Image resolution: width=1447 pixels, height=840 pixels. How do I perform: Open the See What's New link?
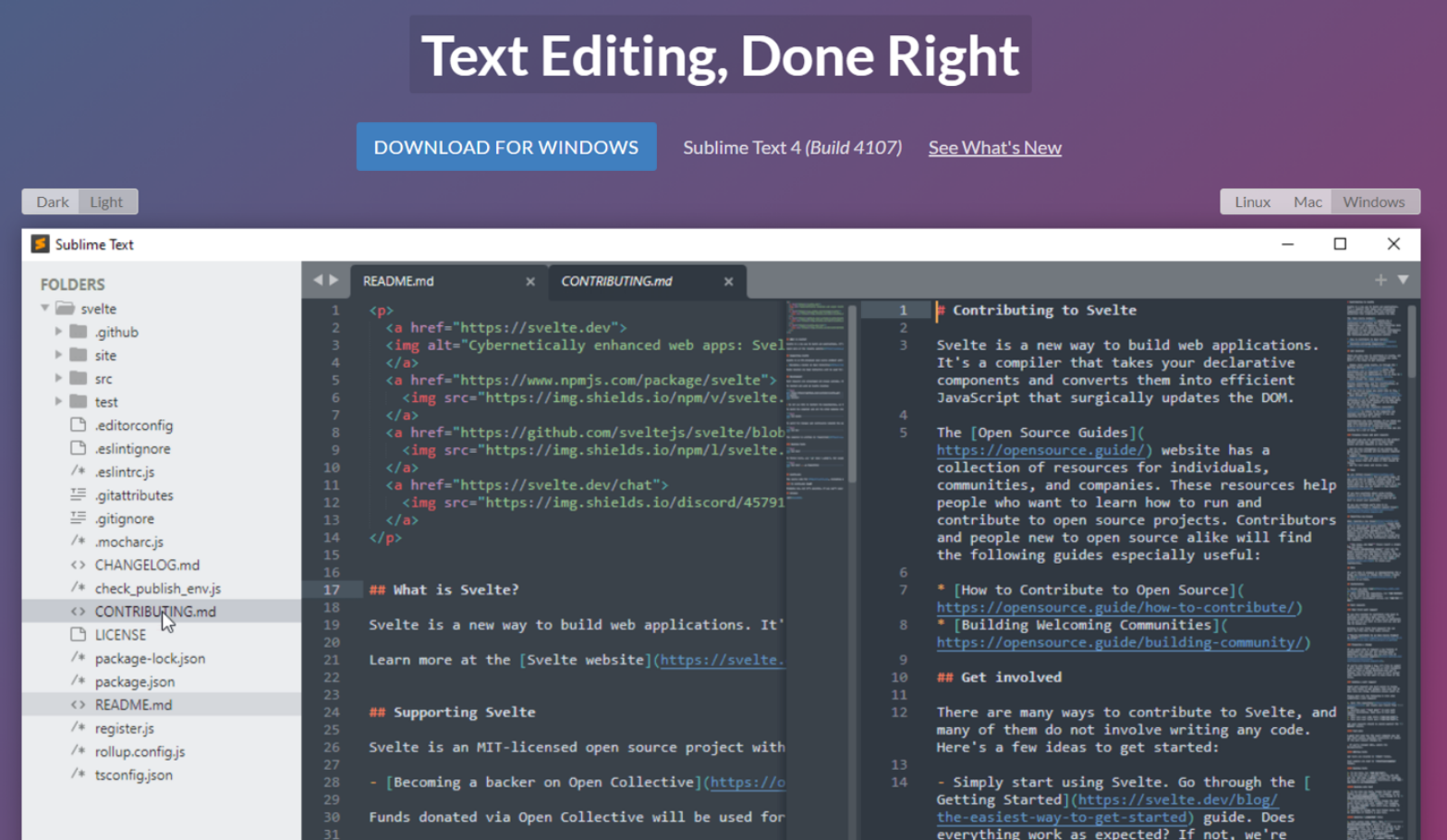pyautogui.click(x=993, y=146)
